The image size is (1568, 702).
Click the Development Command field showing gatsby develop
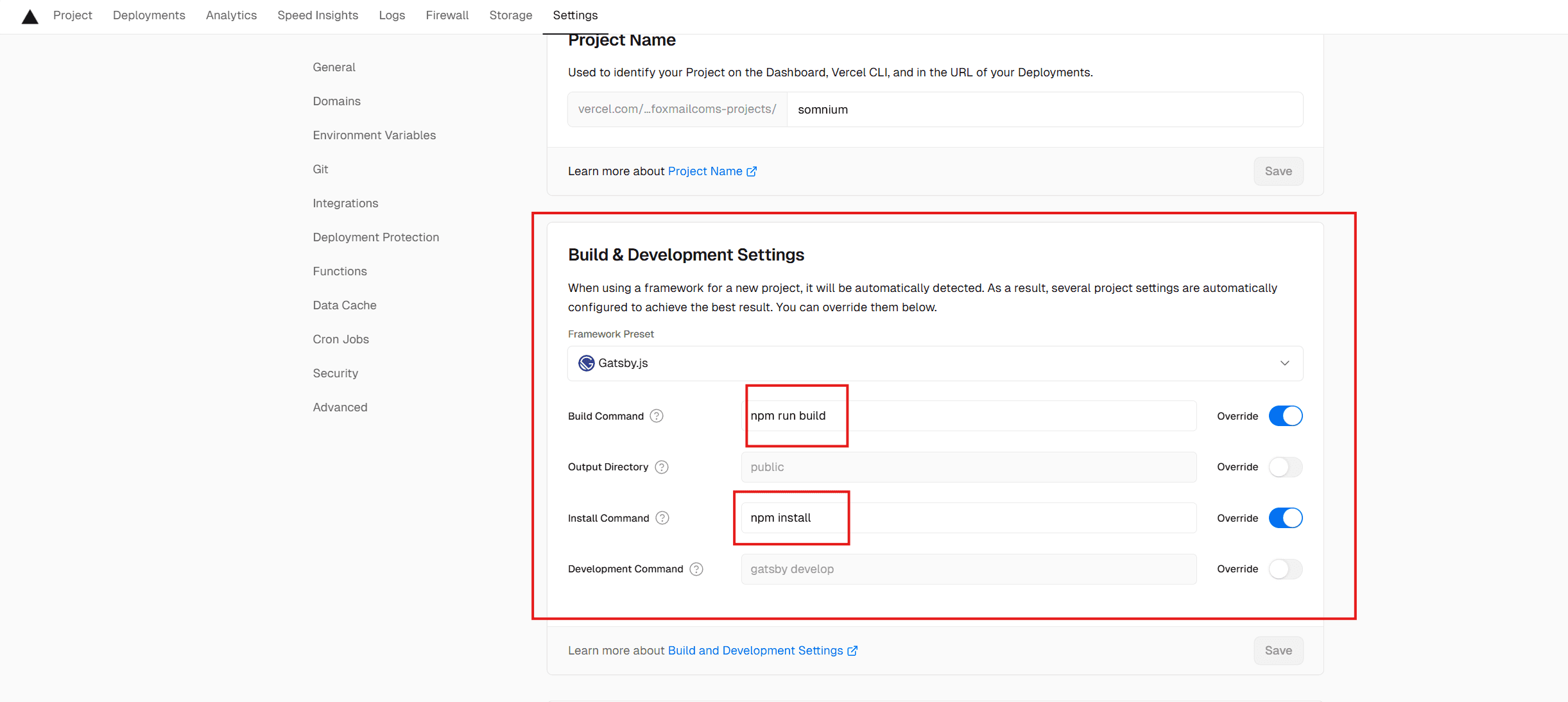(x=969, y=569)
